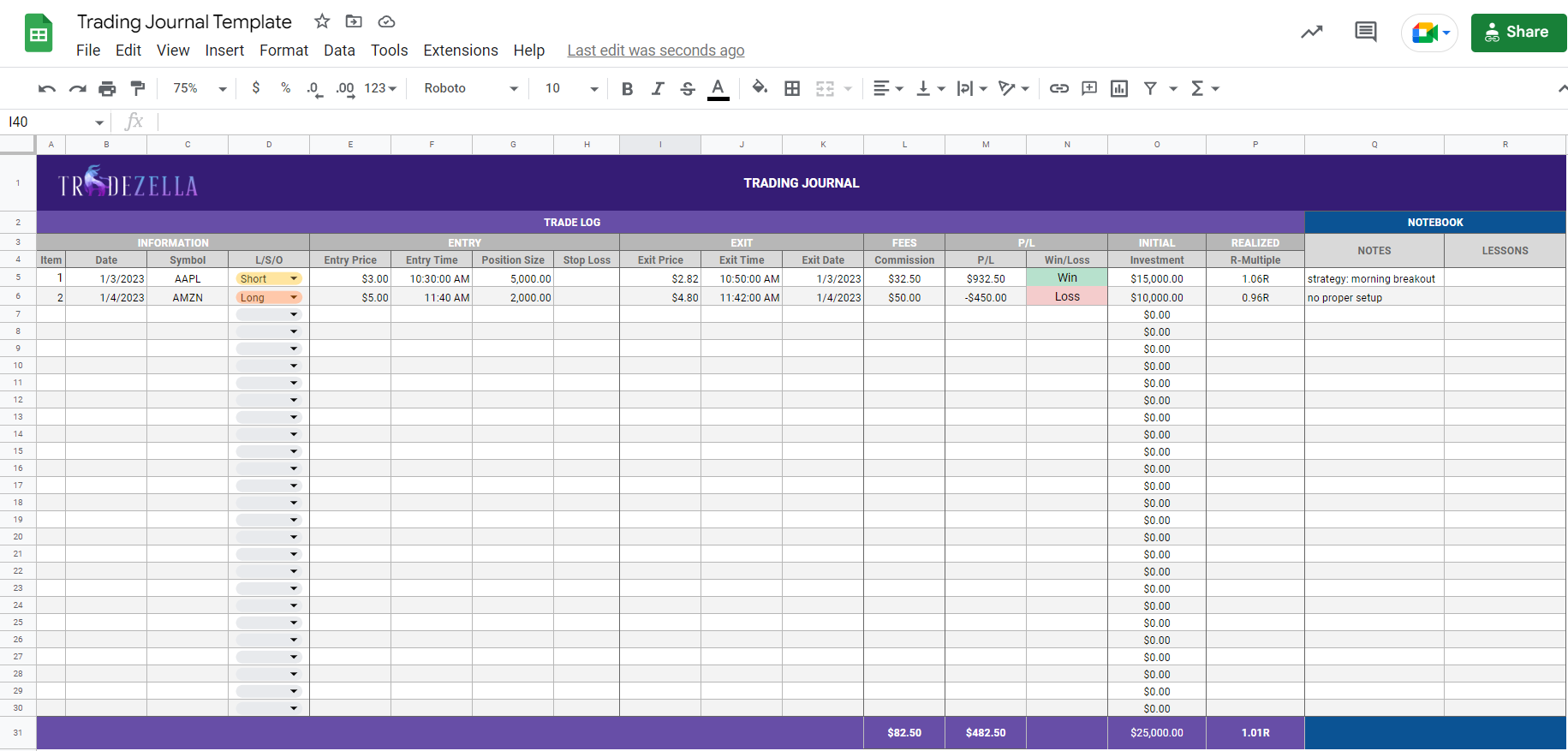The image size is (1568, 751).
Task: Open the Extensions menu
Action: tap(460, 51)
